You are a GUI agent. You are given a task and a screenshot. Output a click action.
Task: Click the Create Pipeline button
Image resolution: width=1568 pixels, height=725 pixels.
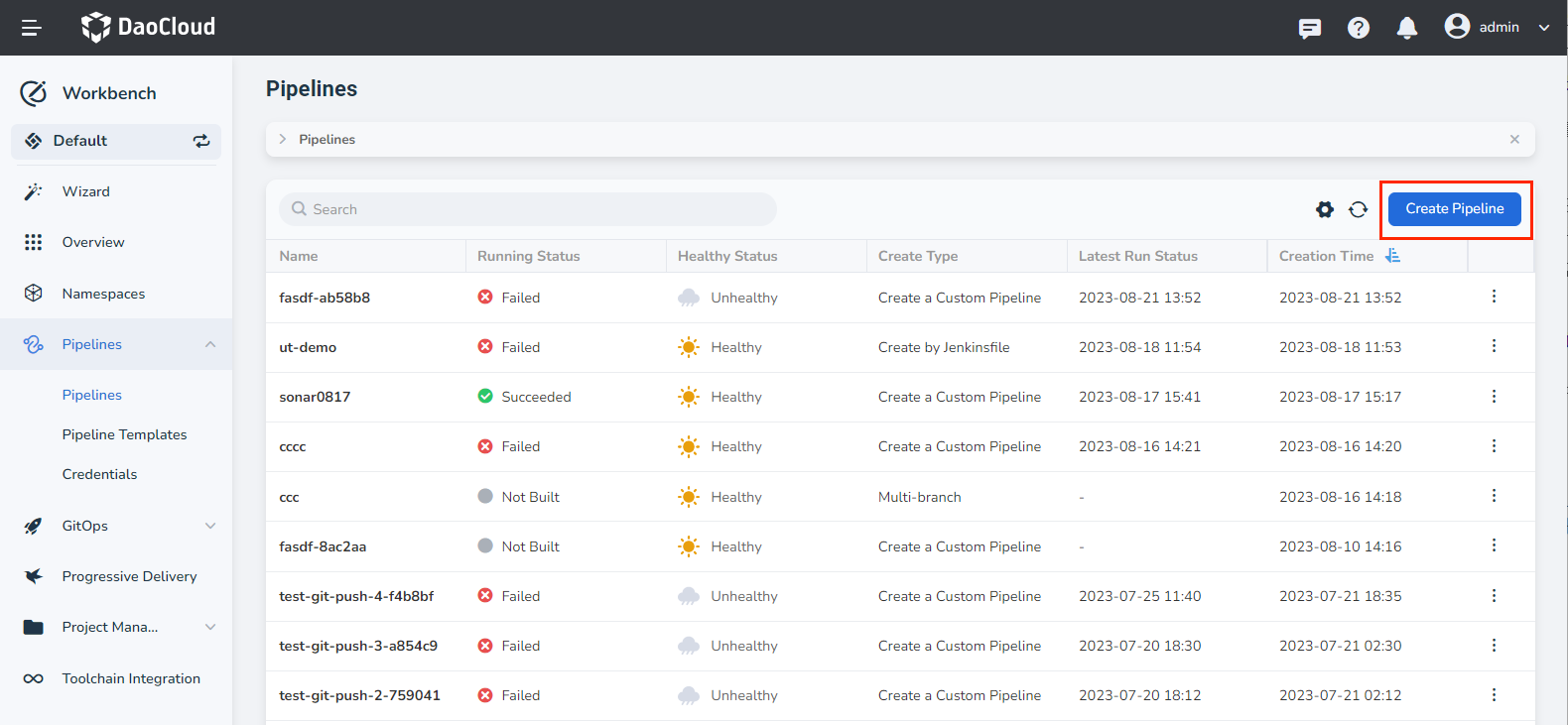(x=1455, y=208)
